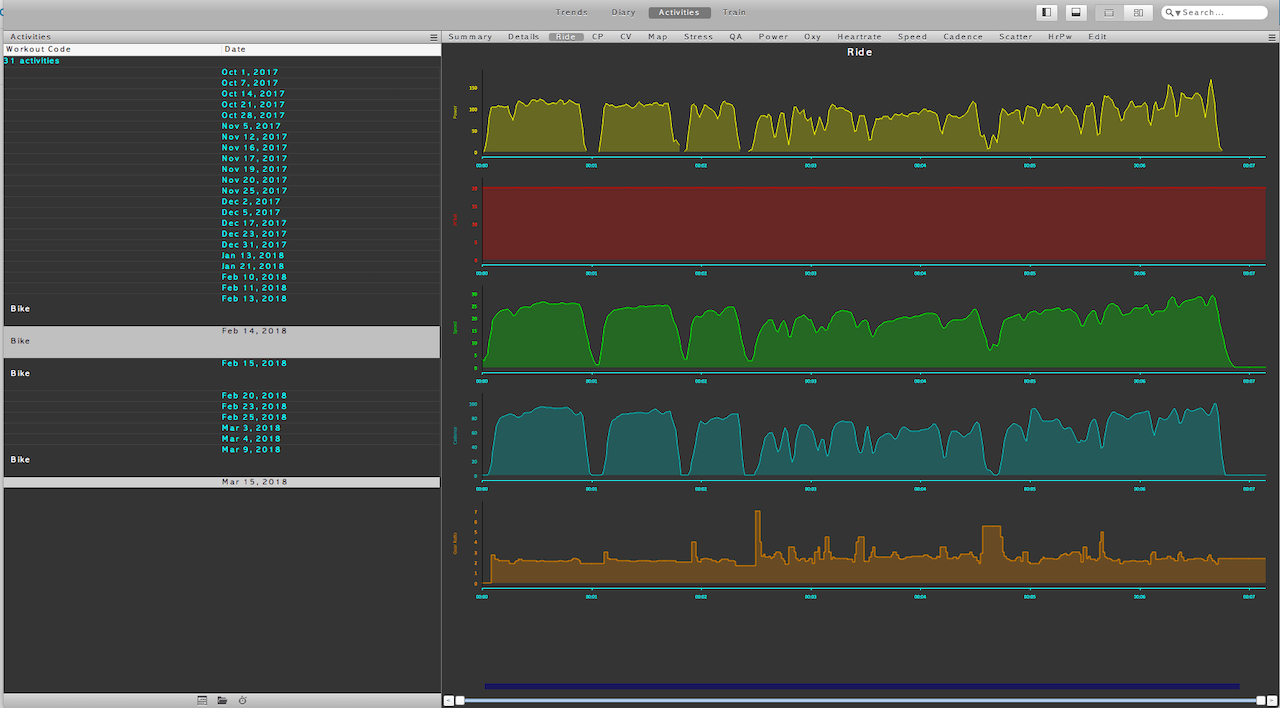Open the Trends view
Viewport: 1280px width, 708px height.
click(x=572, y=13)
